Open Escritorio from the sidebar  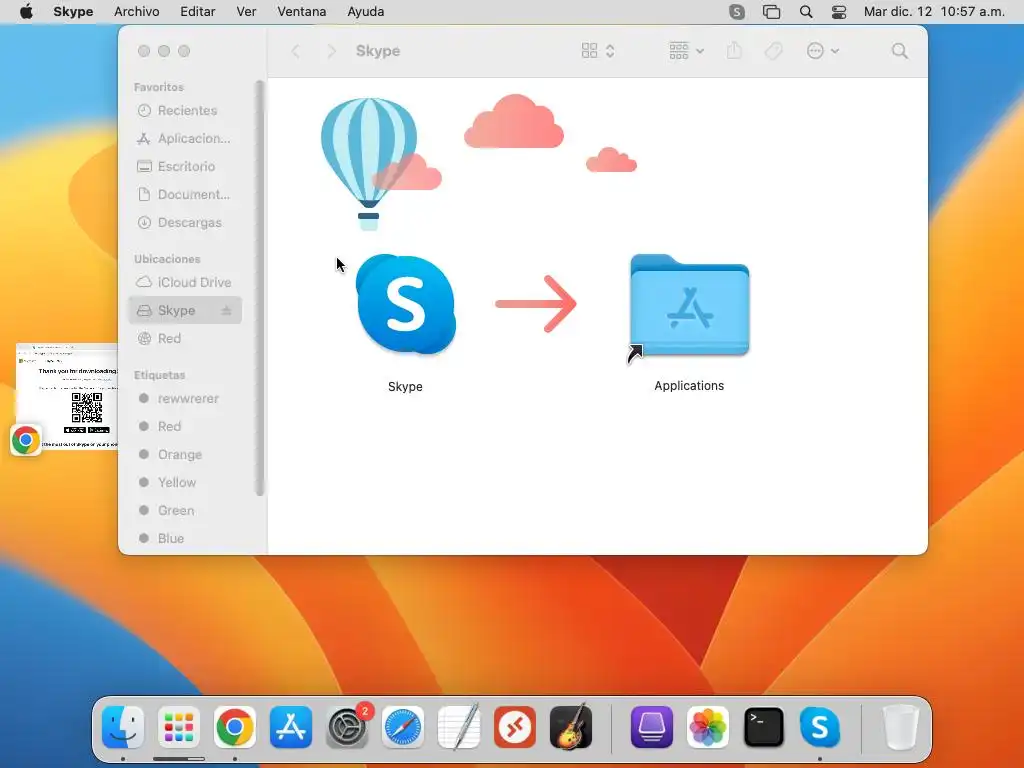coord(185,167)
